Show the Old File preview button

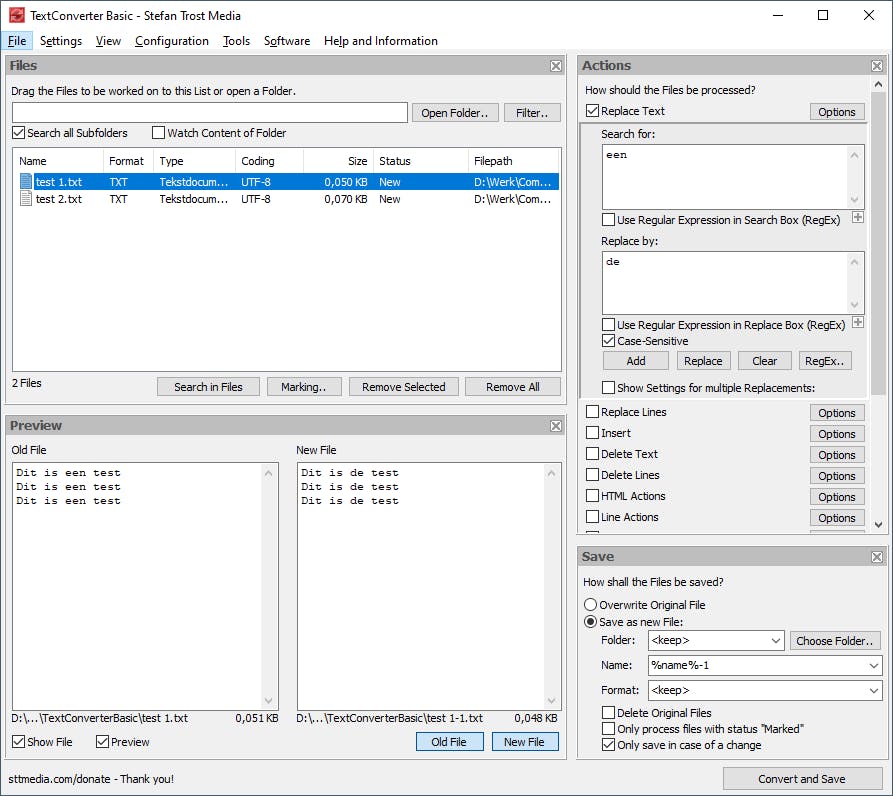click(449, 741)
